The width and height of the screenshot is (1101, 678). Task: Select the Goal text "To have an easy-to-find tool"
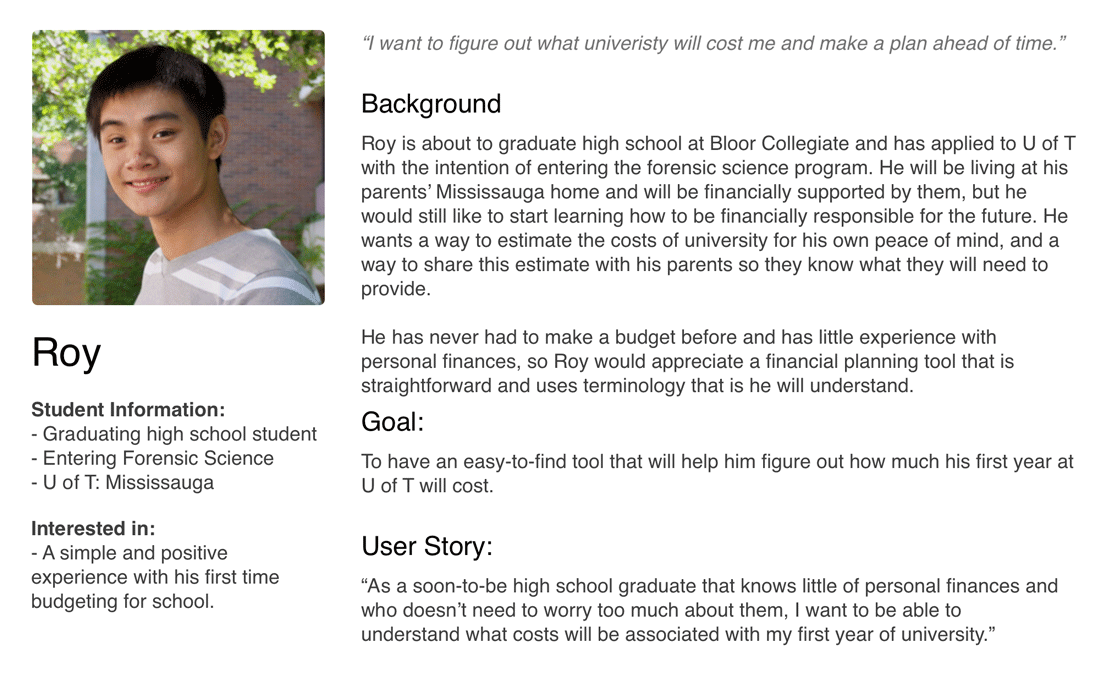[717, 474]
